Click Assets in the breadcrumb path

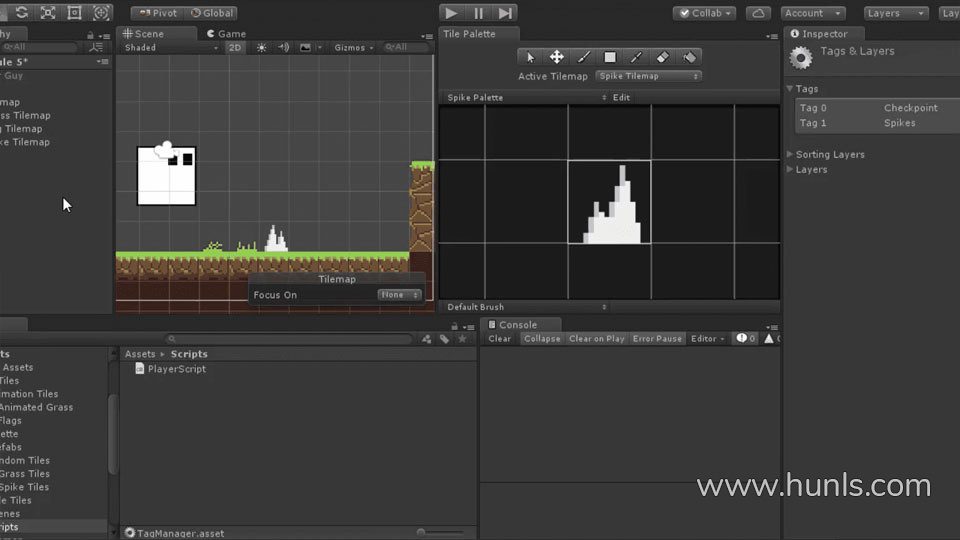pyautogui.click(x=140, y=354)
